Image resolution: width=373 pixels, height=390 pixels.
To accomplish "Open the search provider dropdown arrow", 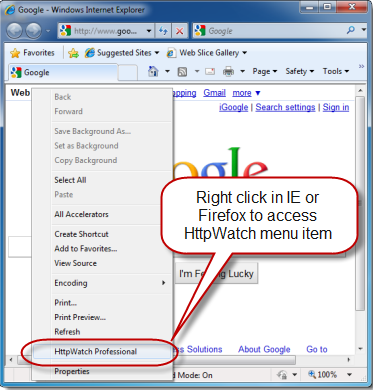I will (x=363, y=30).
